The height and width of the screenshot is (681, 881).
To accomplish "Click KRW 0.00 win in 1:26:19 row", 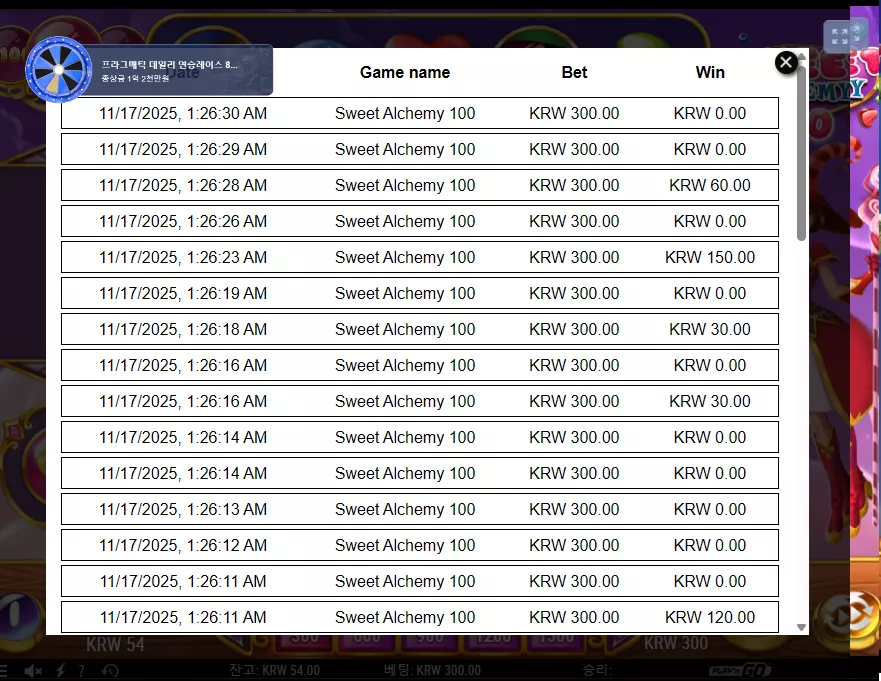I will [710, 293].
